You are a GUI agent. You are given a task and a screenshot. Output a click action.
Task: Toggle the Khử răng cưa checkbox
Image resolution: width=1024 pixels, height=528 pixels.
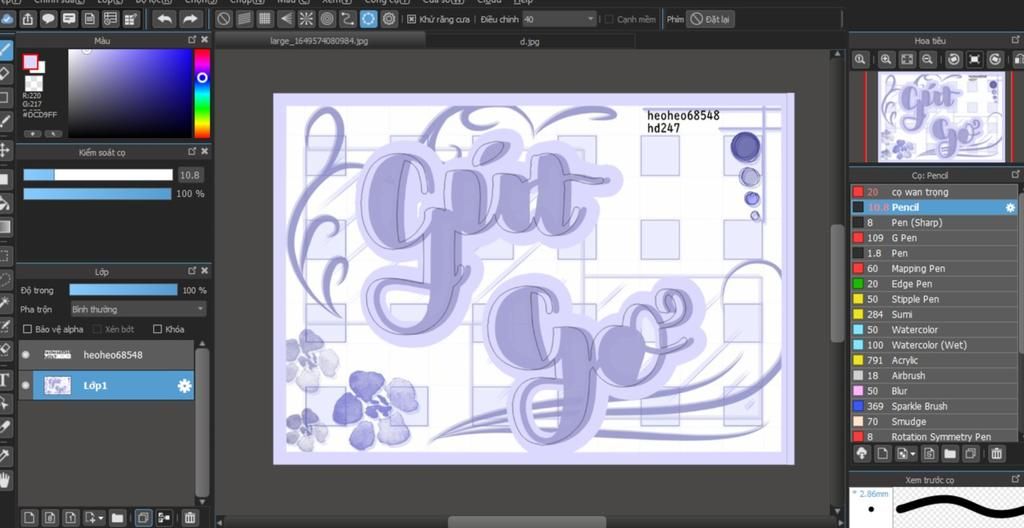click(411, 20)
